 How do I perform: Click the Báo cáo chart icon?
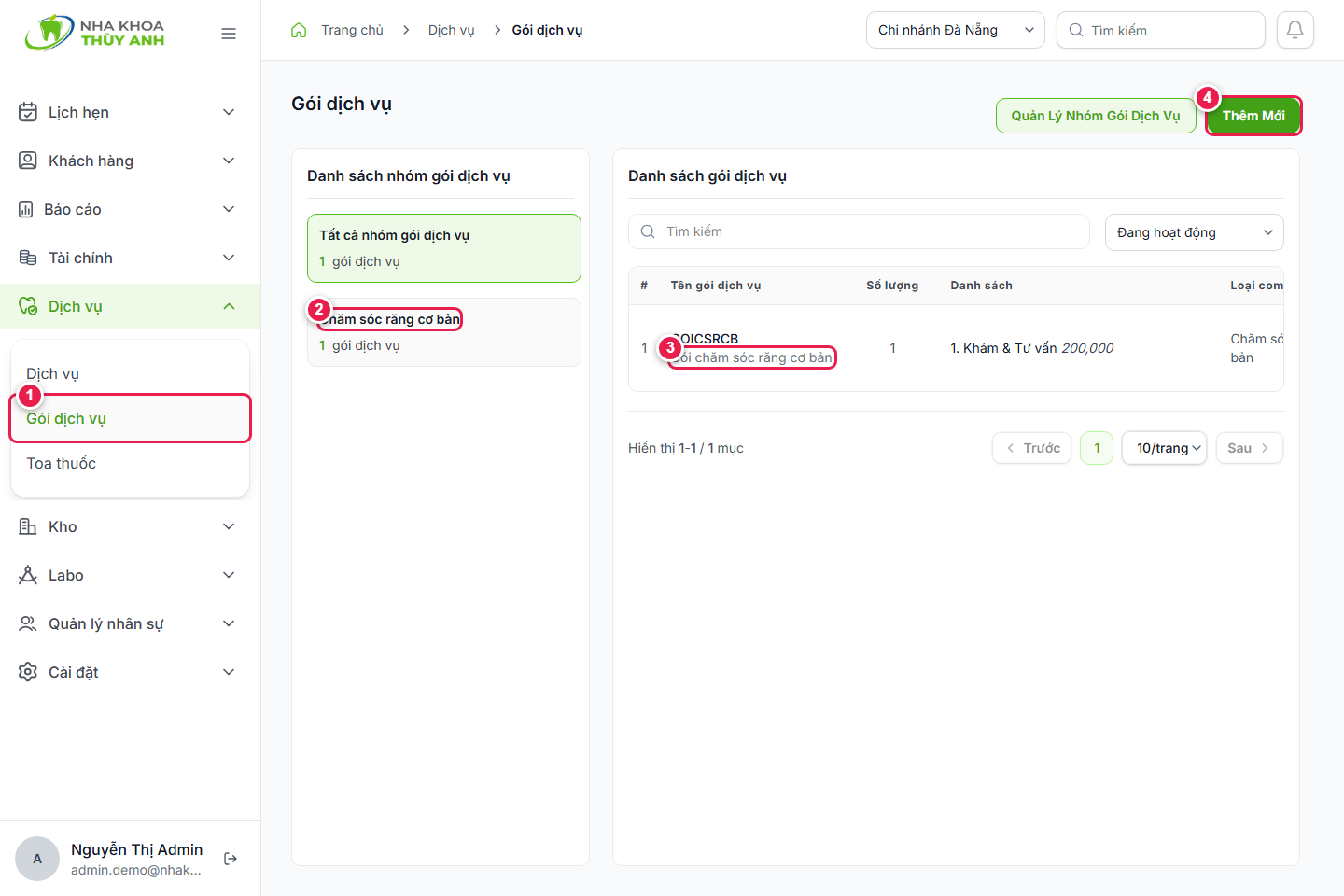26,209
